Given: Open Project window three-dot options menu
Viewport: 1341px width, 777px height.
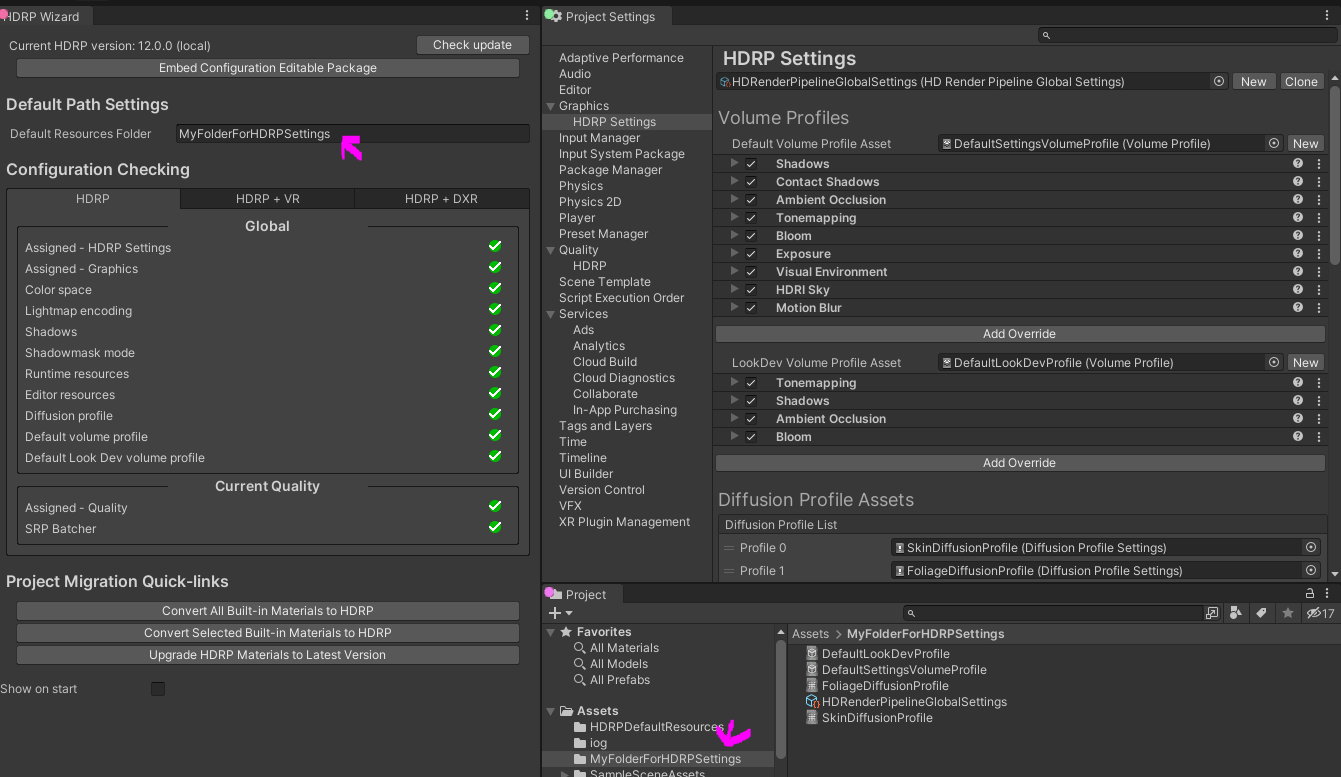Looking at the screenshot, I should 1329,594.
